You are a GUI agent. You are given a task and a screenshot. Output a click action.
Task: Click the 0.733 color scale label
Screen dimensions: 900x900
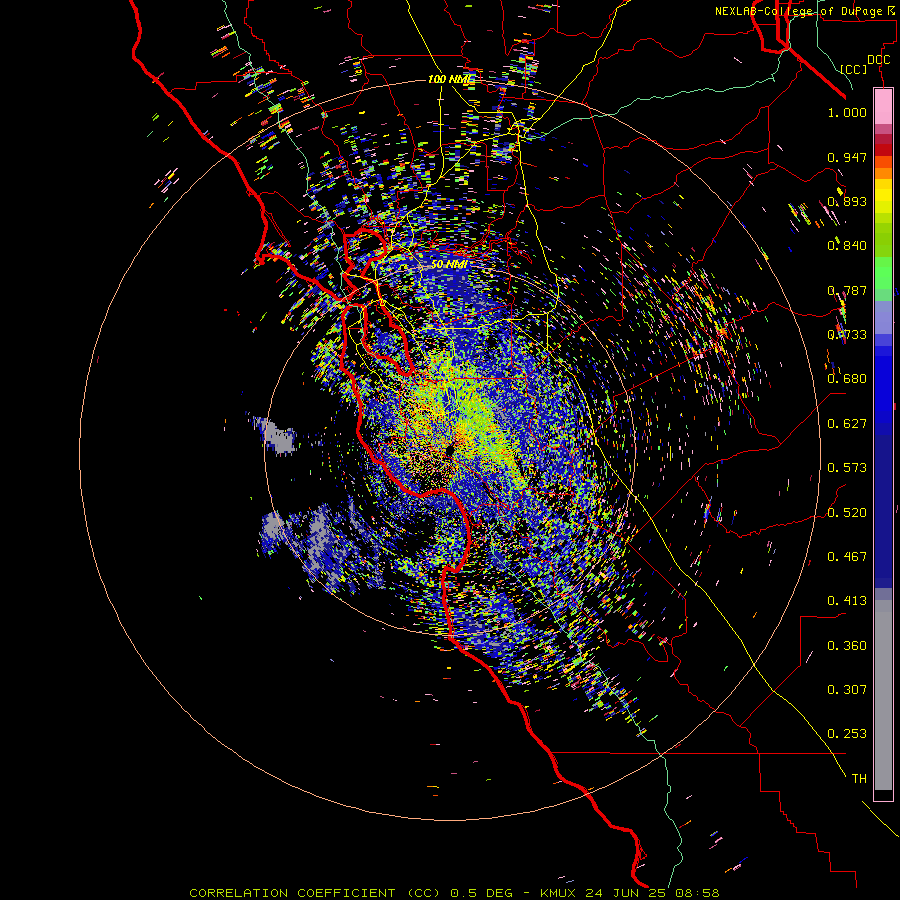point(847,335)
